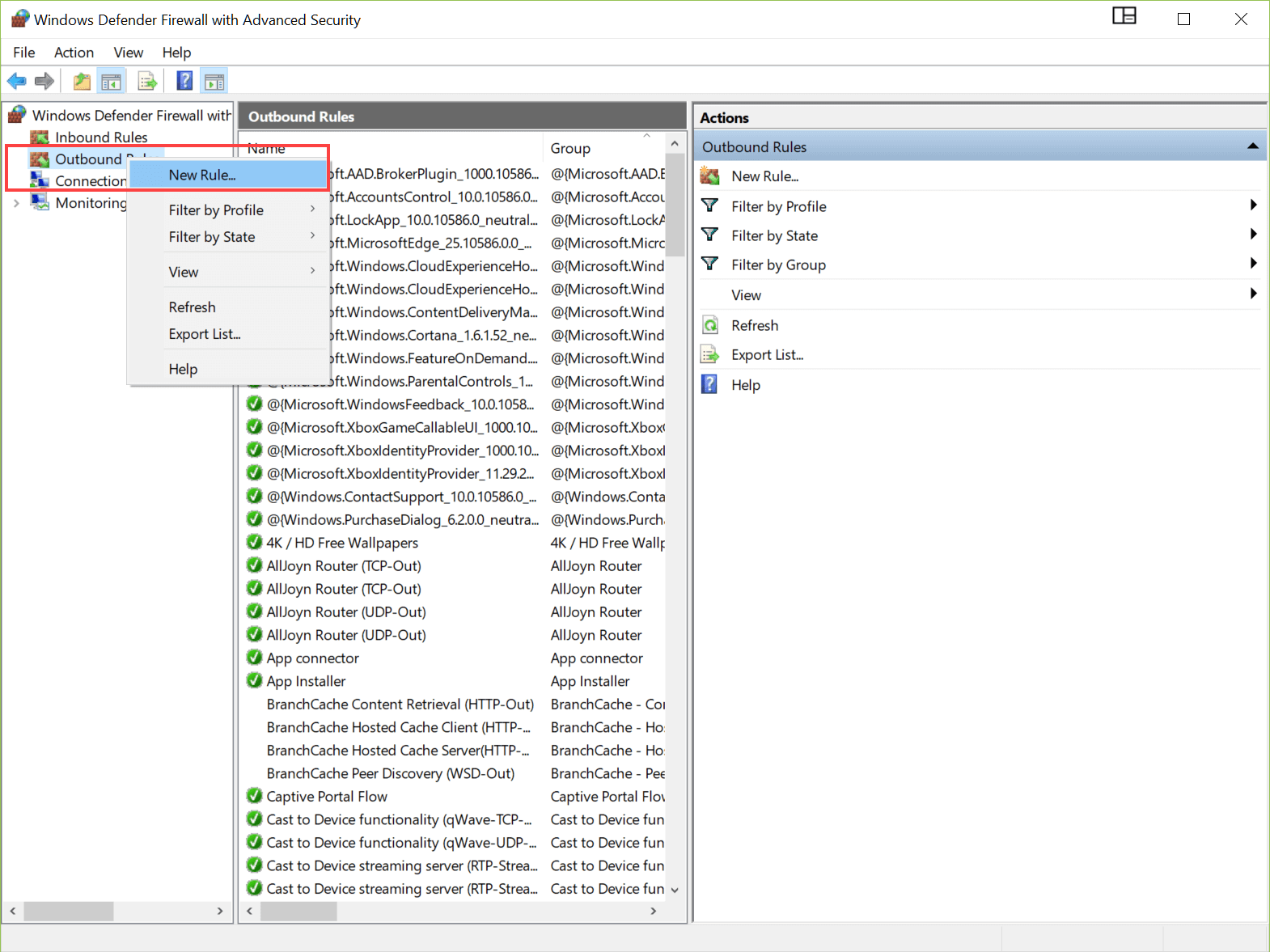
Task: Select Inbound Rules in the tree
Action: click(101, 138)
